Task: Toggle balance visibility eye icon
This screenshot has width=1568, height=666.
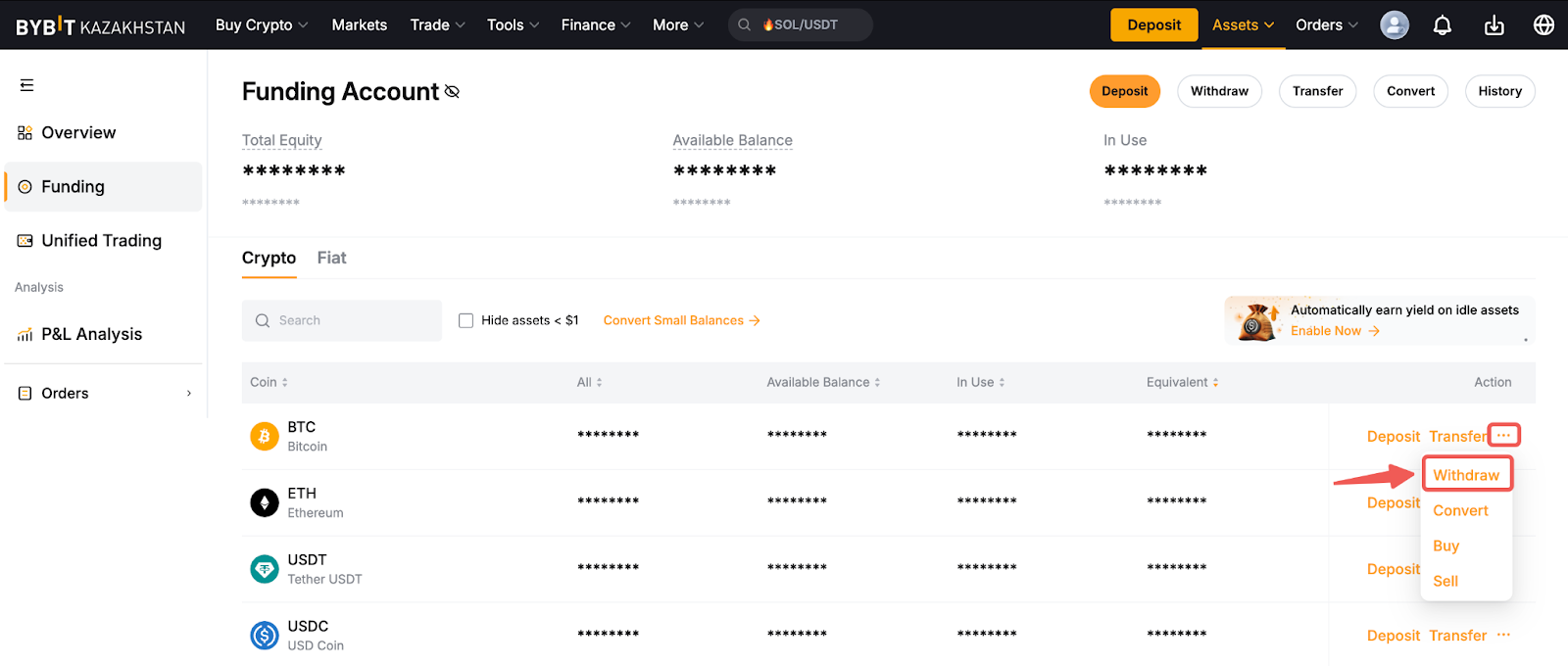Action: pyautogui.click(x=452, y=92)
